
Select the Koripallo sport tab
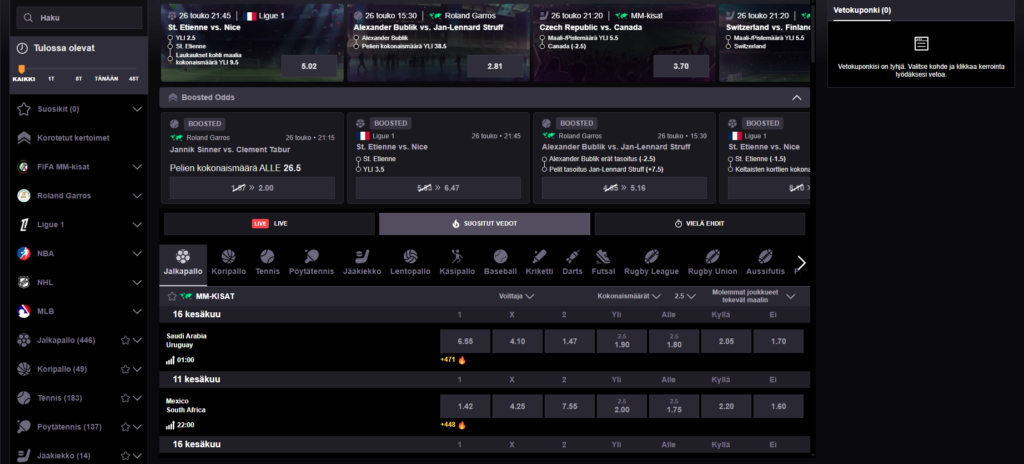[x=227, y=263]
